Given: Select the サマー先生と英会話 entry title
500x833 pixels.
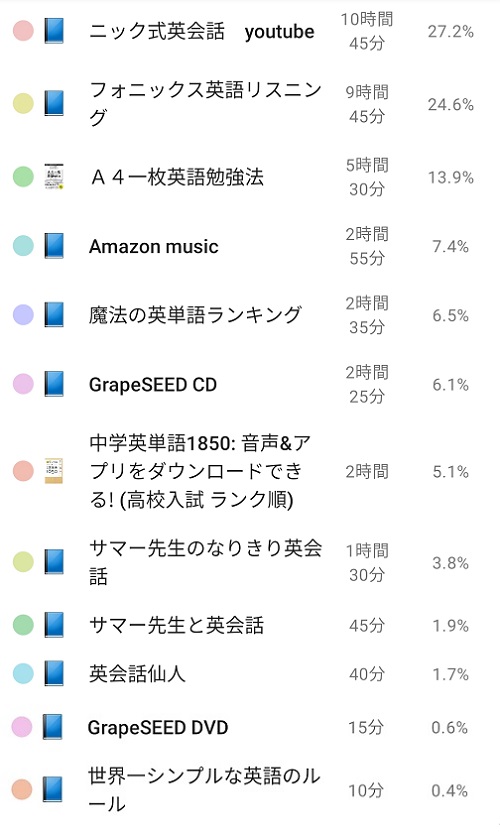Looking at the screenshot, I should tap(176, 625).
